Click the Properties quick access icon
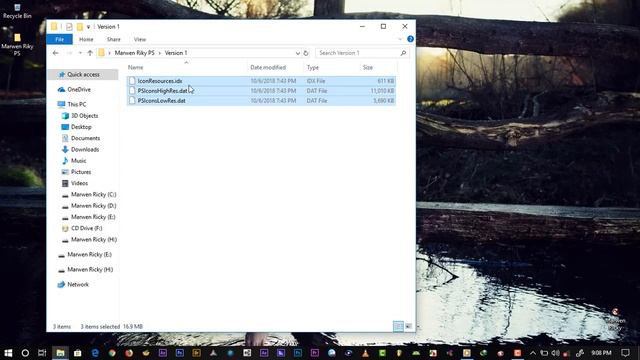Image resolution: width=640 pixels, height=360 pixels. tap(69, 27)
